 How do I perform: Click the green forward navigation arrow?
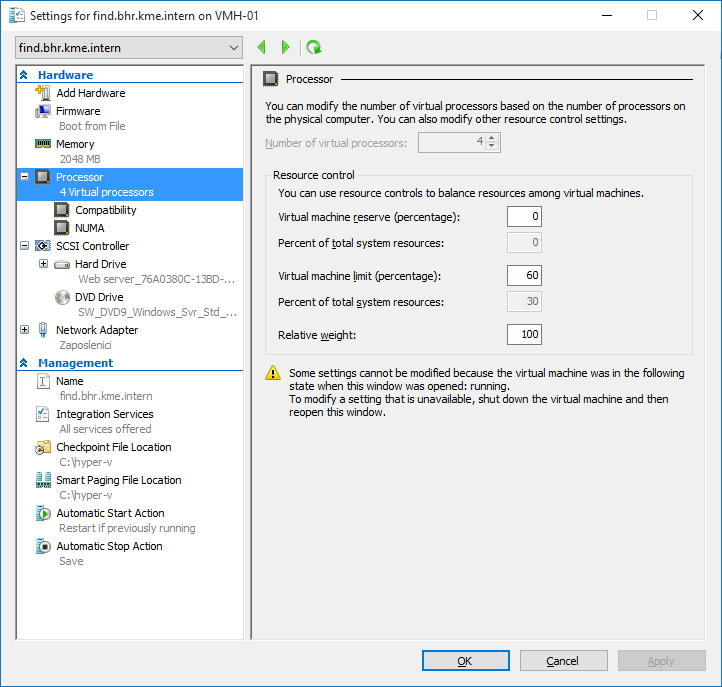tap(286, 47)
